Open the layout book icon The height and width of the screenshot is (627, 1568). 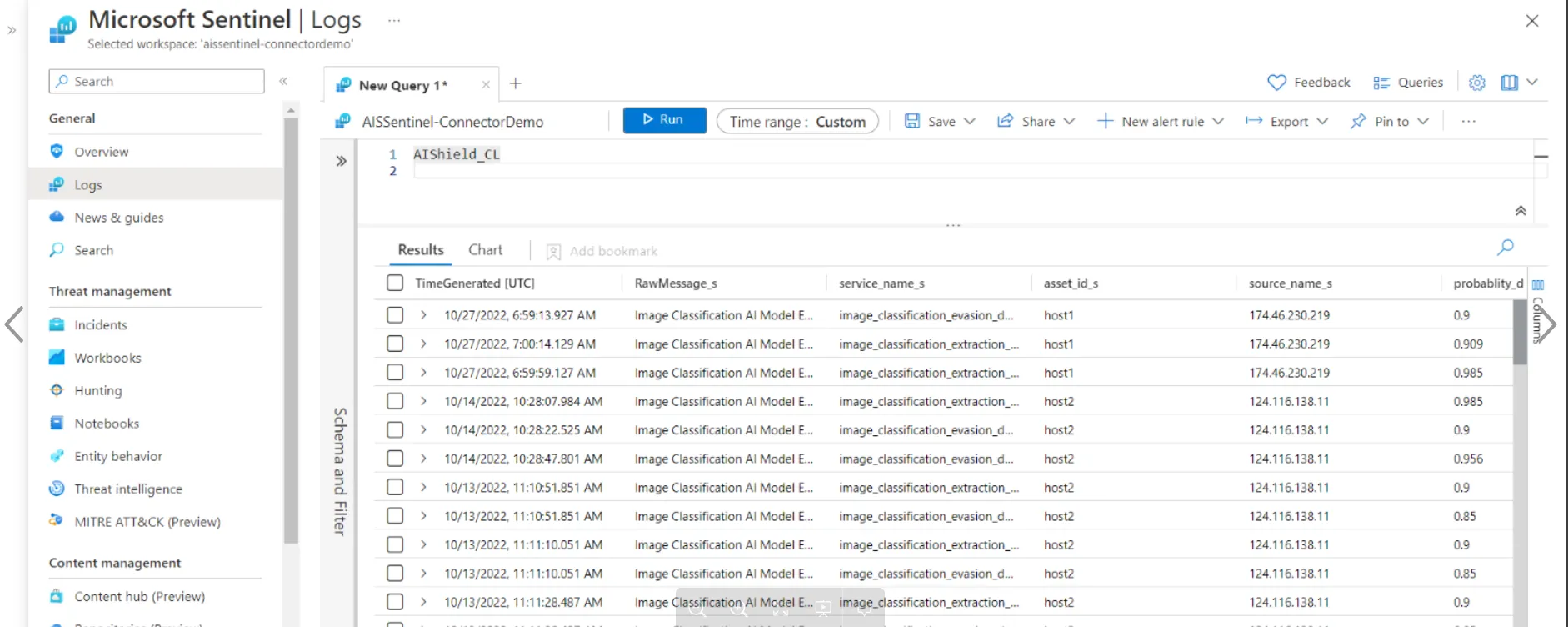1509,83
